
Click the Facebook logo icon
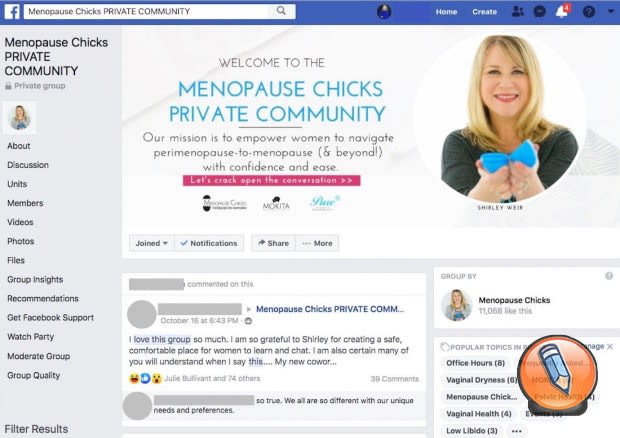pos(12,11)
